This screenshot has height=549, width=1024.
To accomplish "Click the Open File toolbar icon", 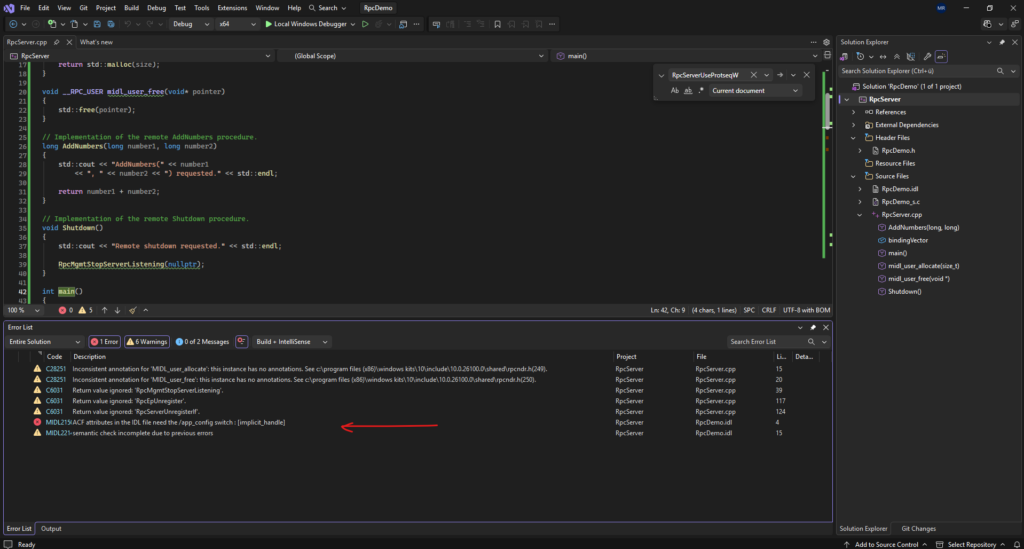I will (74, 24).
